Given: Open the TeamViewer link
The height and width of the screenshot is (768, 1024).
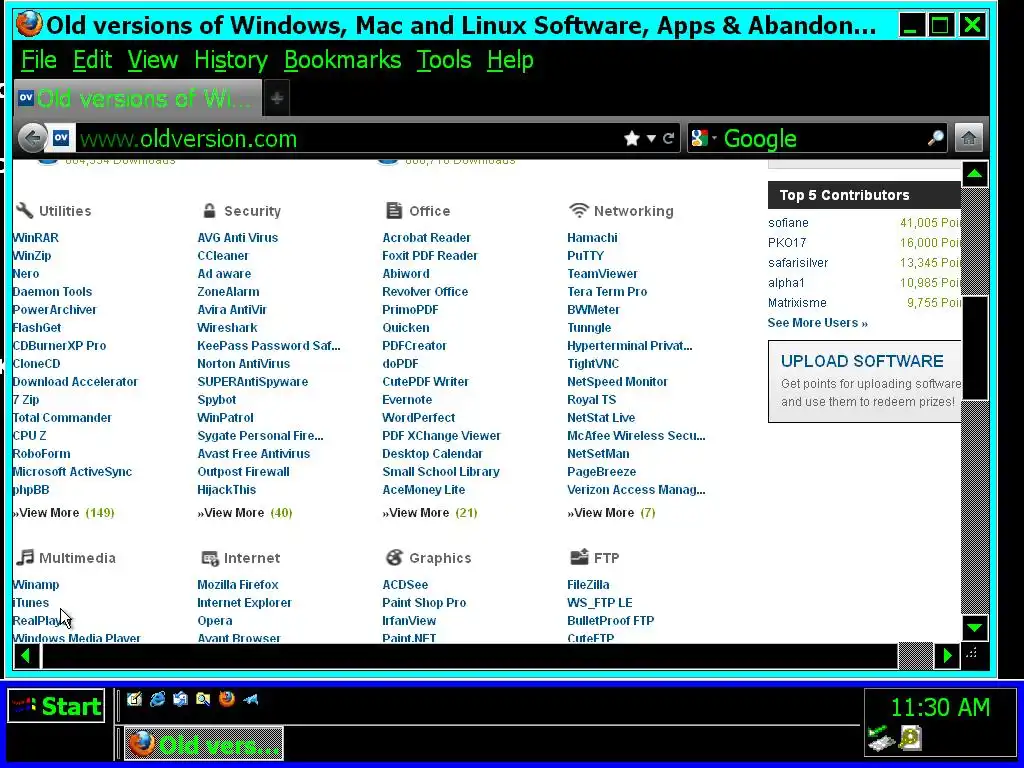Looking at the screenshot, I should coord(602,274).
